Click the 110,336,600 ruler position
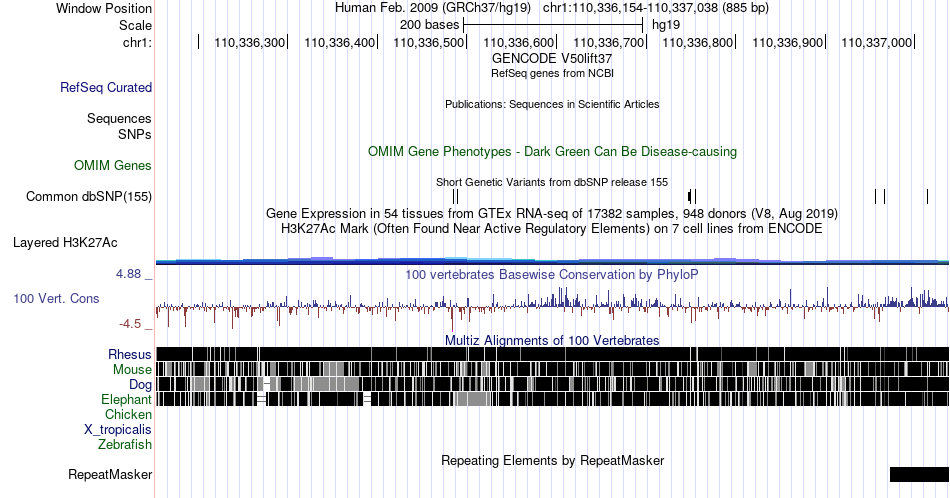 (519, 42)
